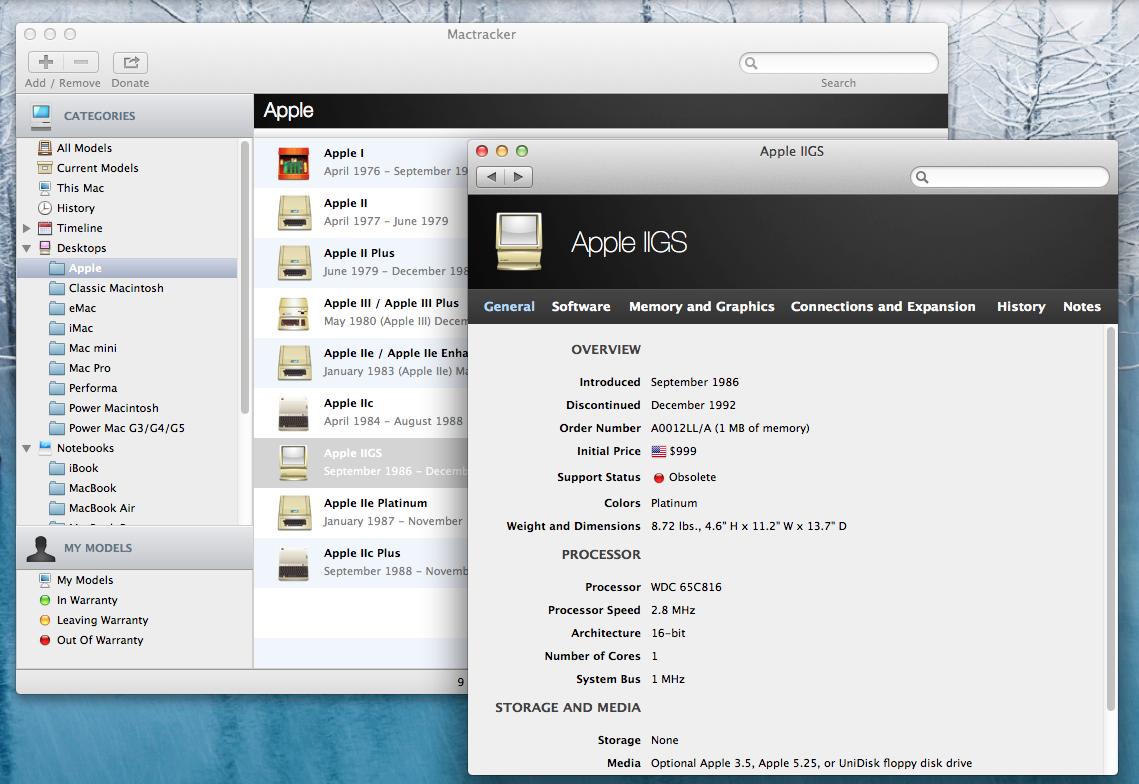Click the Mactracker main window search field
Image resolution: width=1139 pixels, height=784 pixels.
[x=839, y=63]
